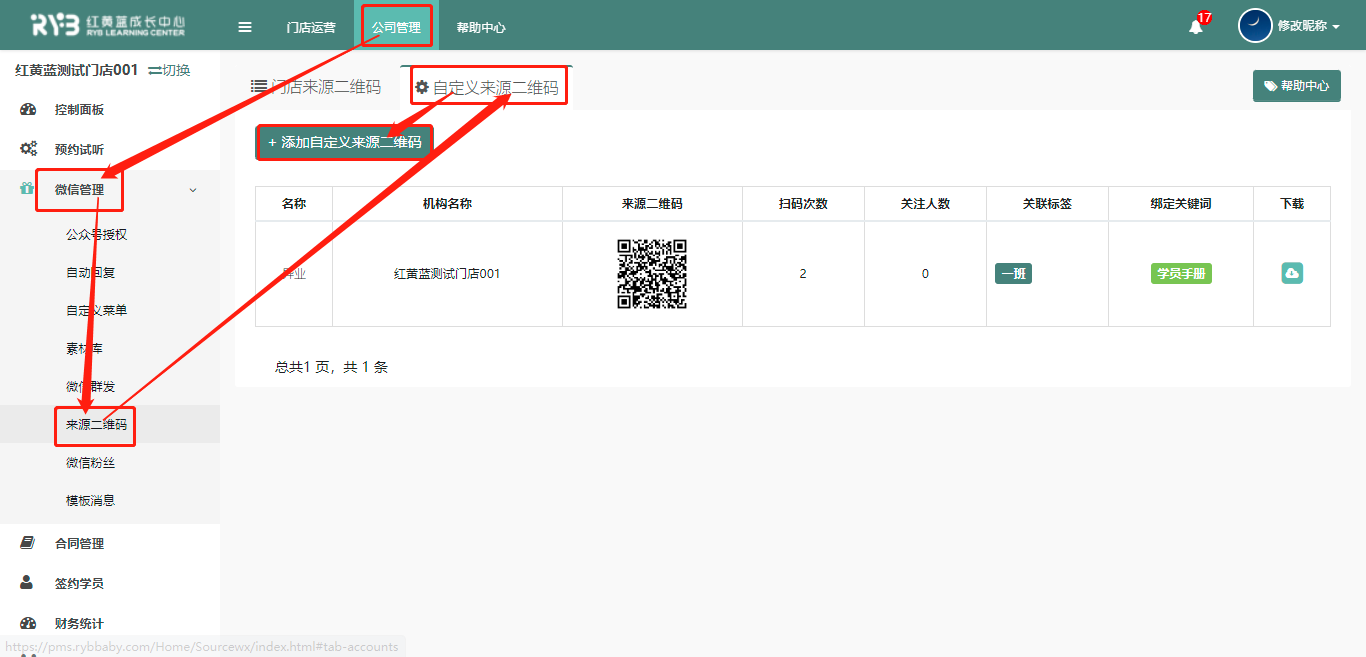Click the user avatar moon icon
Image resolution: width=1366 pixels, height=657 pixels.
click(1255, 26)
